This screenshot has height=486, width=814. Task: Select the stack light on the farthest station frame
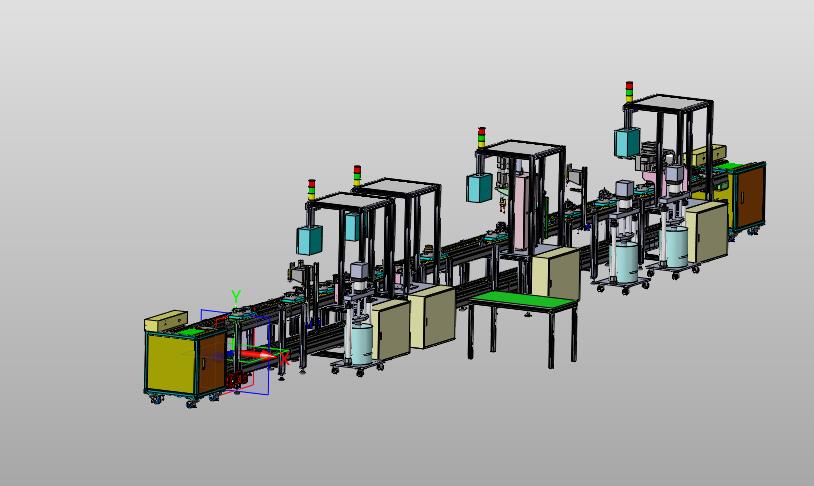[629, 92]
